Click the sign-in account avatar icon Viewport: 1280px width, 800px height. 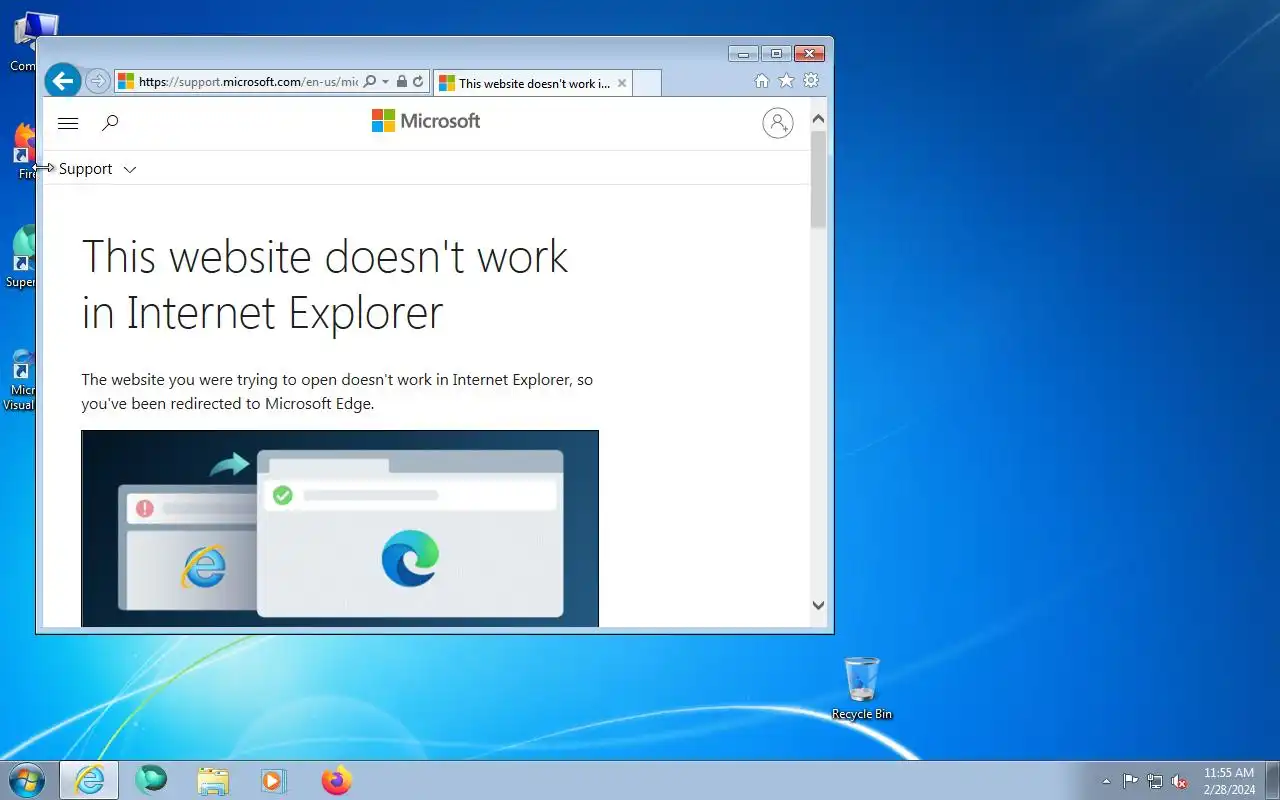pos(778,123)
